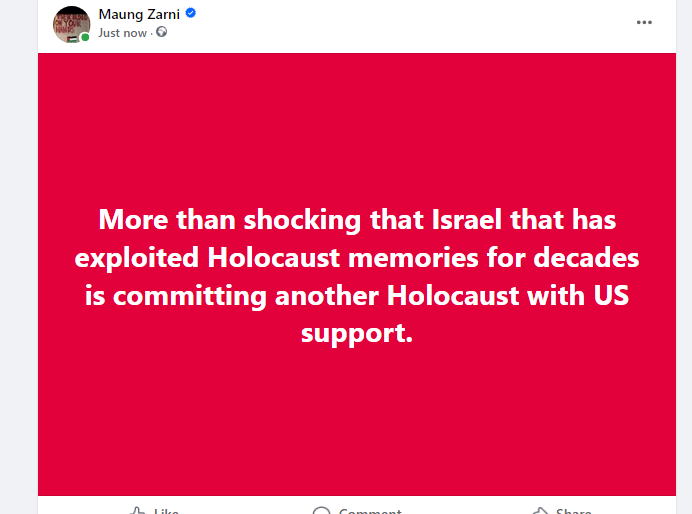Click the word "support." in the post
Viewport: 692px width, 514px height.
(357, 334)
